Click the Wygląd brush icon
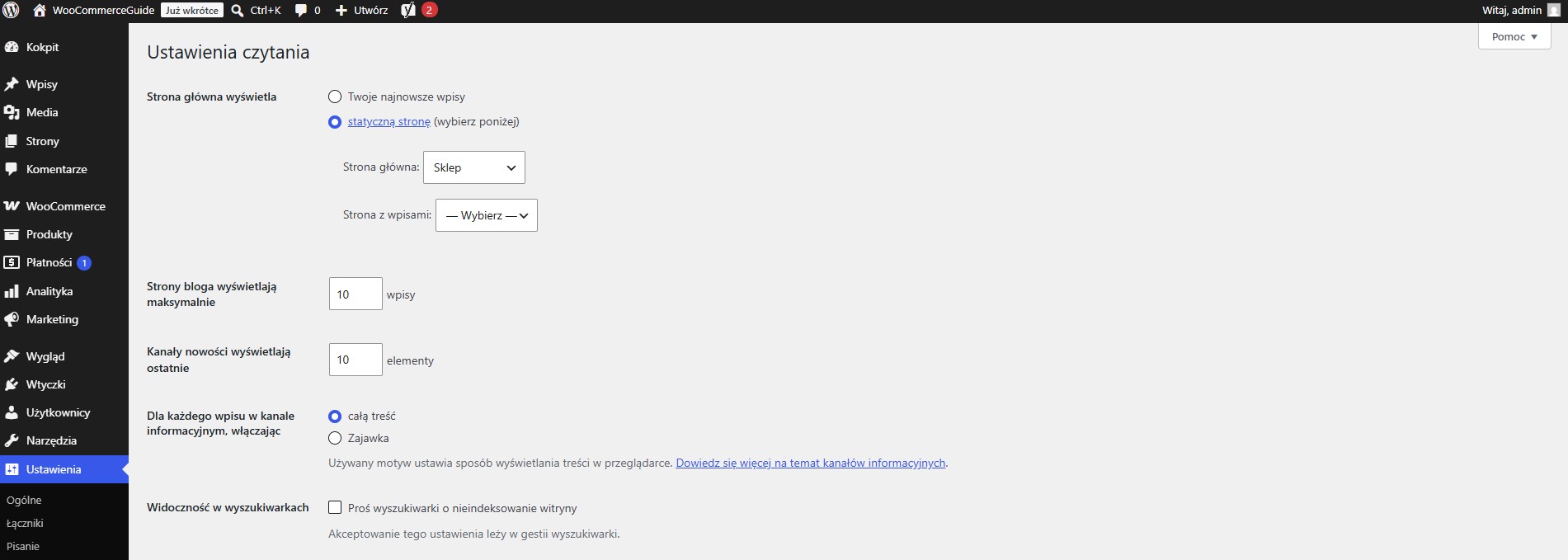 point(12,356)
